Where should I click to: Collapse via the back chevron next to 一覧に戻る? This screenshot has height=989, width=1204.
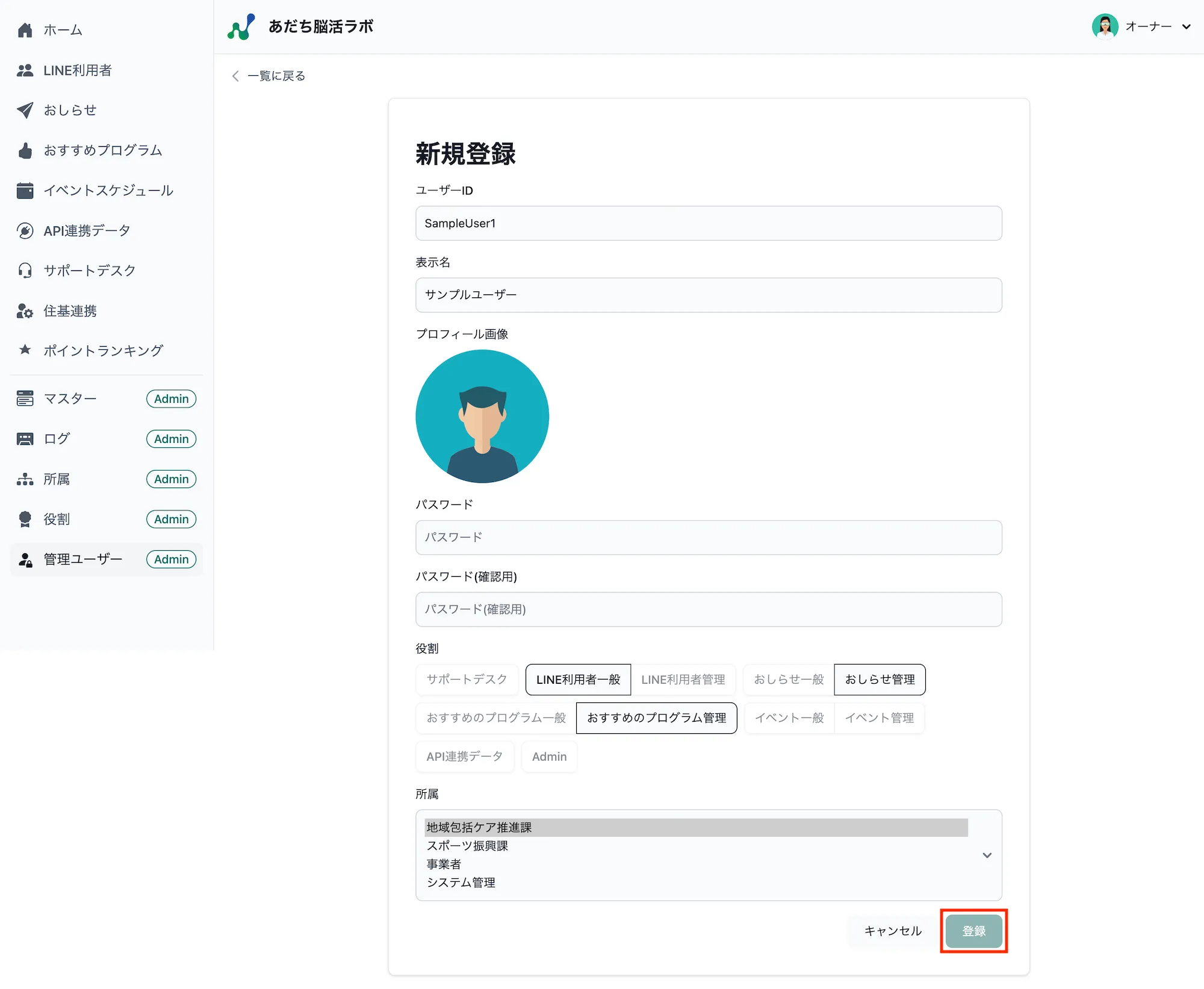pos(235,76)
